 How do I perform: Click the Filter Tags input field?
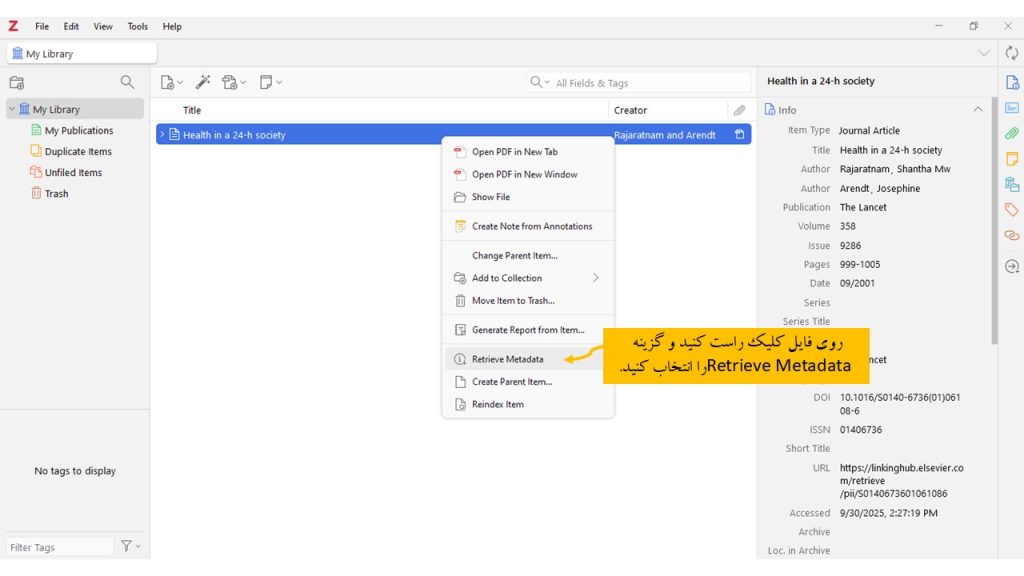click(x=58, y=547)
